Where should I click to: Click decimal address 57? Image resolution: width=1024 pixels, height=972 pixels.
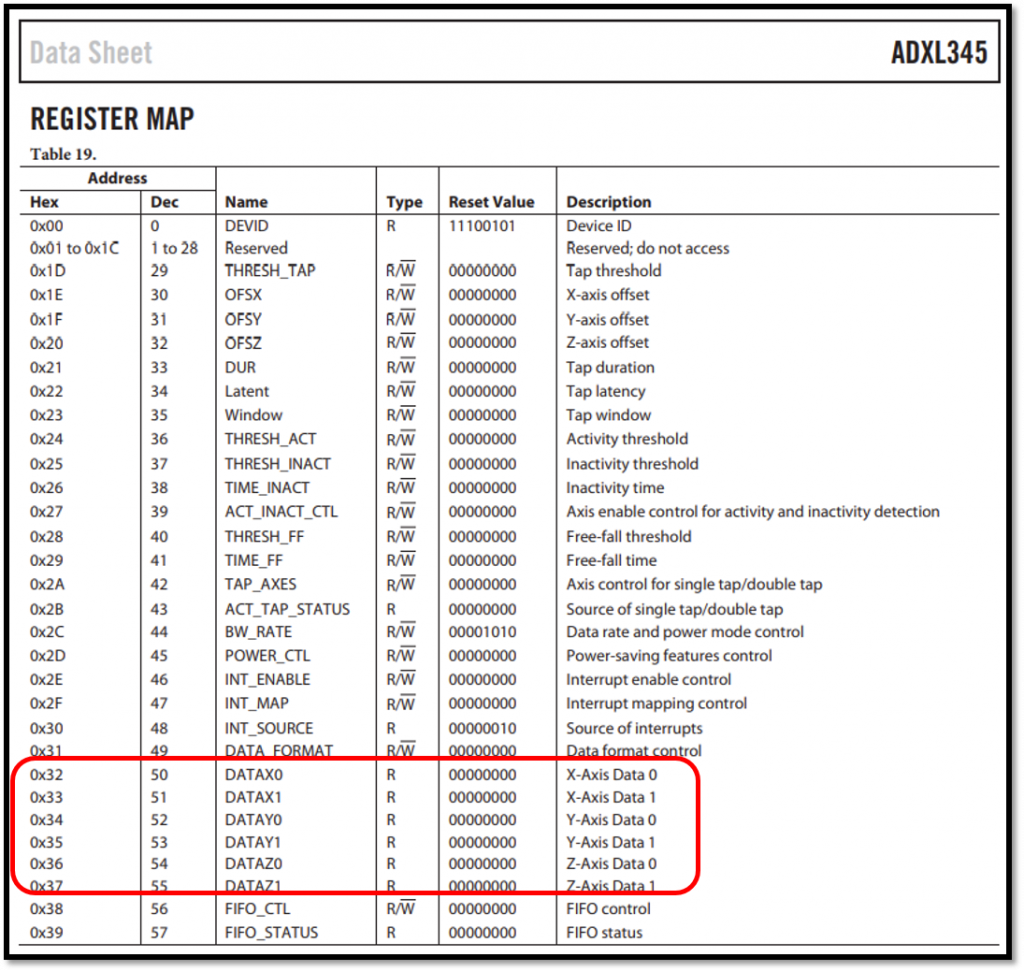(159, 933)
